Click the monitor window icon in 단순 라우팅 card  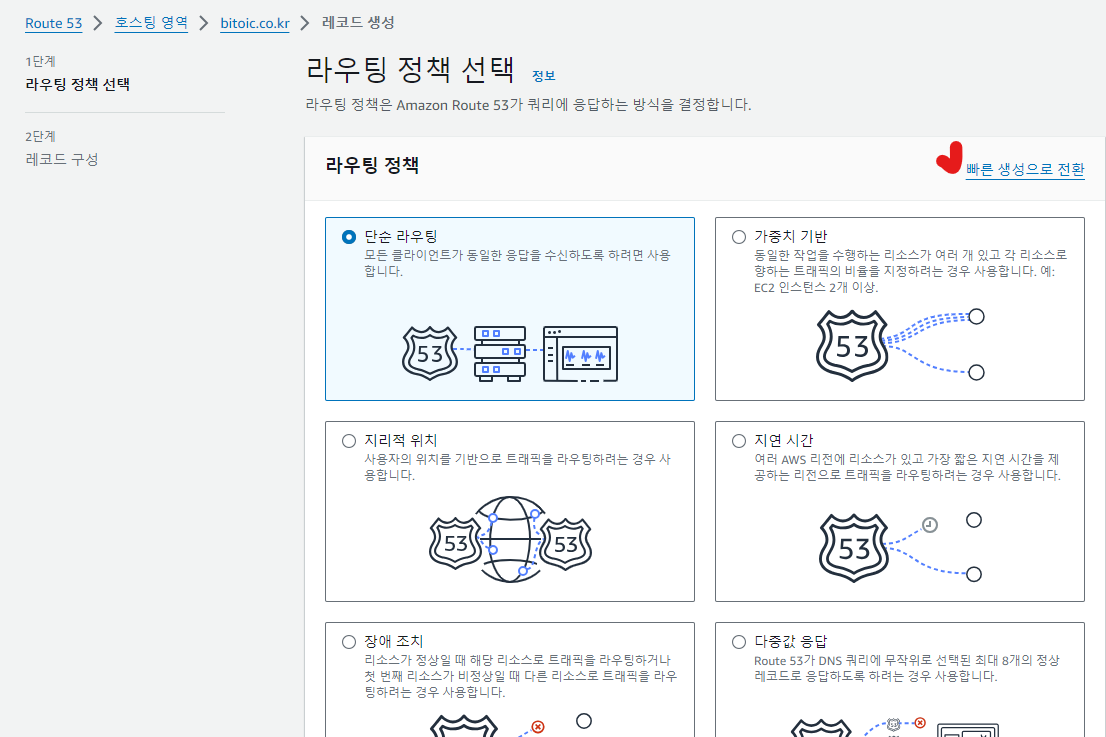pyautogui.click(x=581, y=354)
